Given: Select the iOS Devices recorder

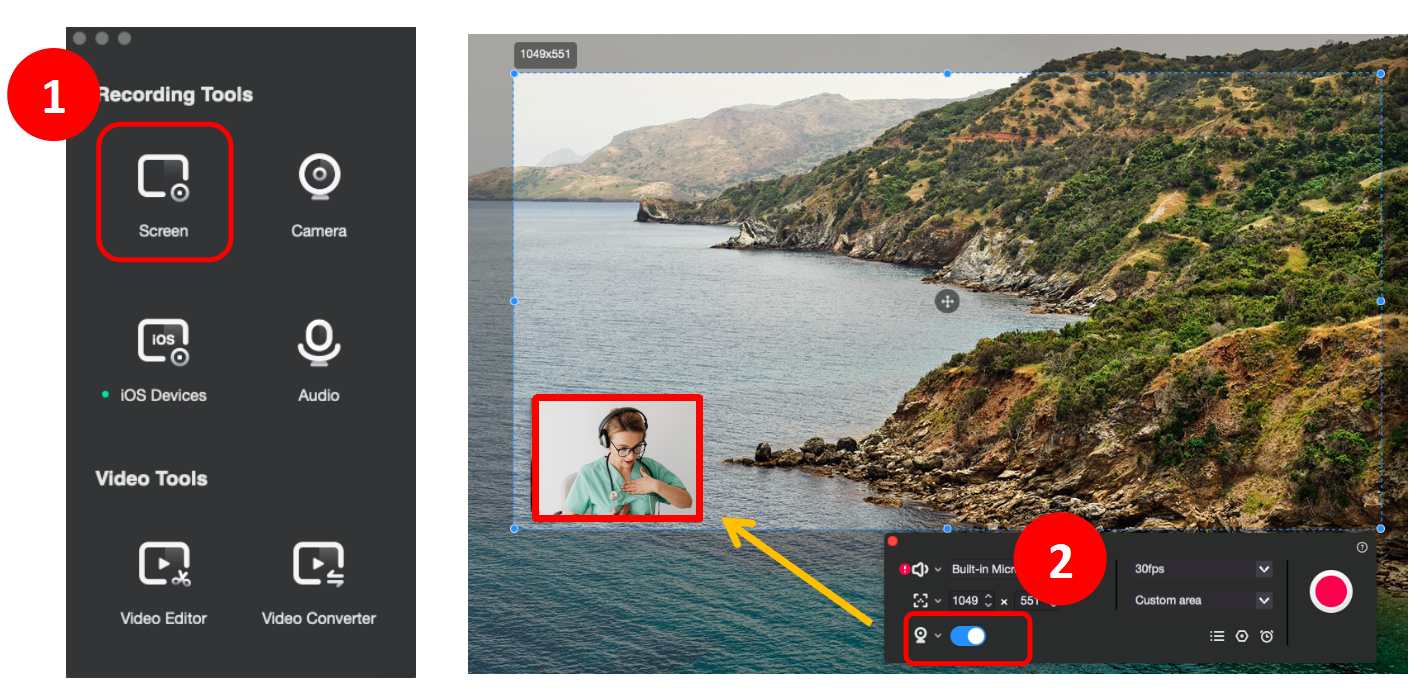Looking at the screenshot, I should pos(163,358).
